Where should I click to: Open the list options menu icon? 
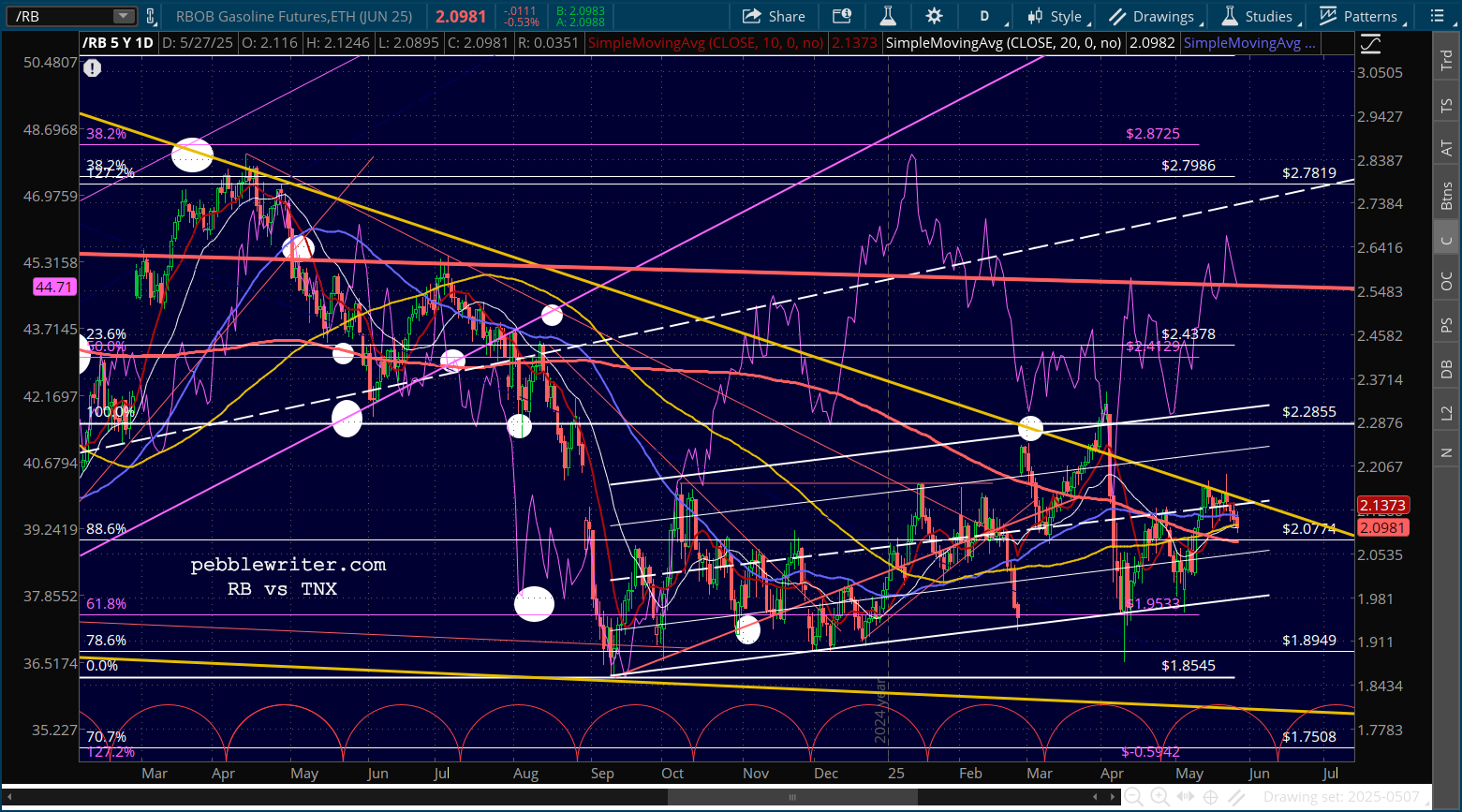click(x=1438, y=16)
